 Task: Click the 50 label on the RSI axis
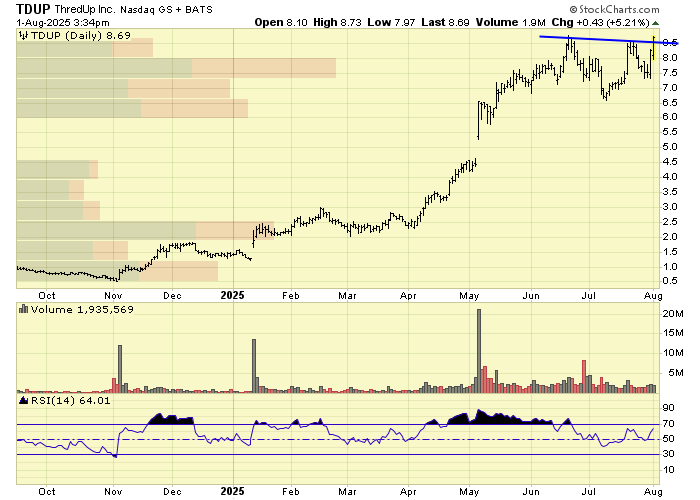[x=668, y=439]
